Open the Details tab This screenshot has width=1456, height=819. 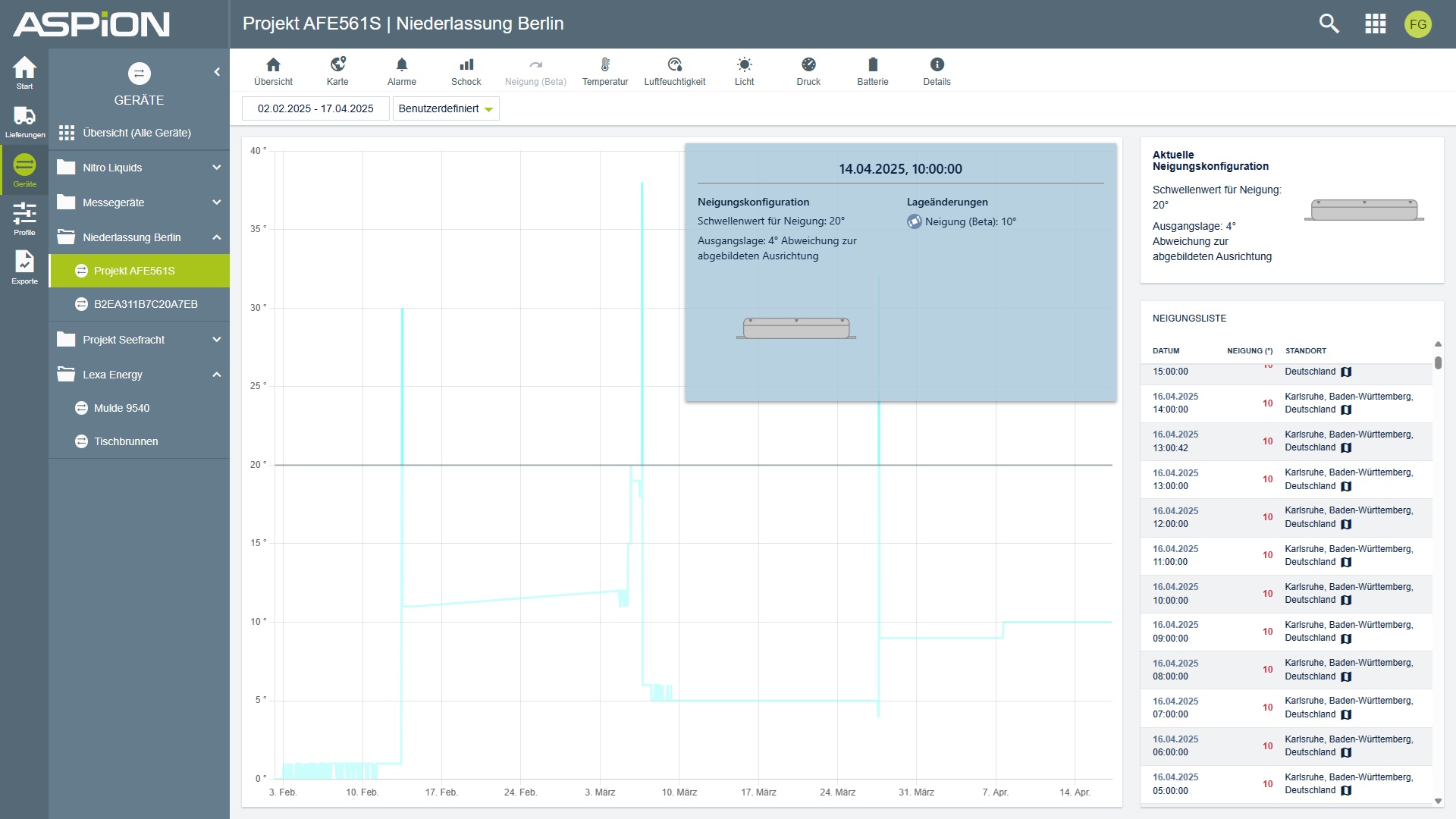point(937,71)
